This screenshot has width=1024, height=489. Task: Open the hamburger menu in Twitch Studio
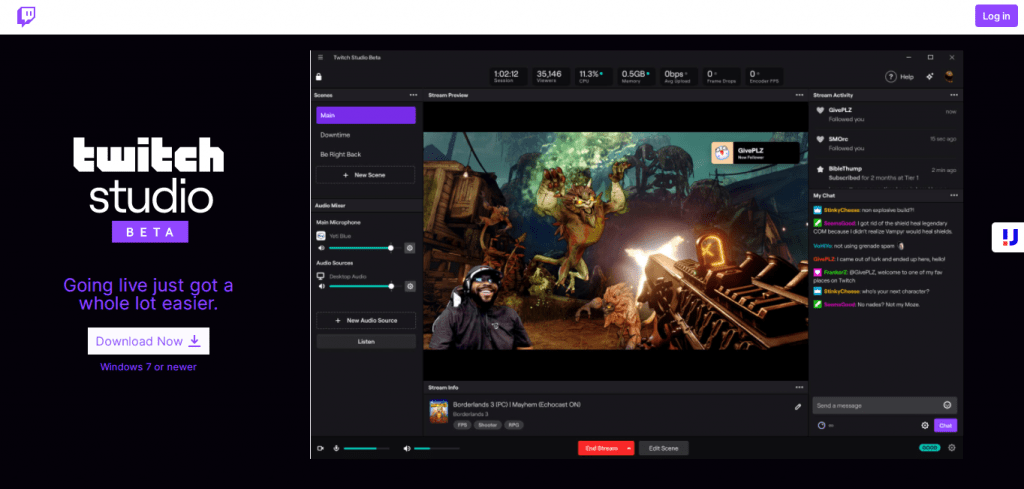(320, 57)
